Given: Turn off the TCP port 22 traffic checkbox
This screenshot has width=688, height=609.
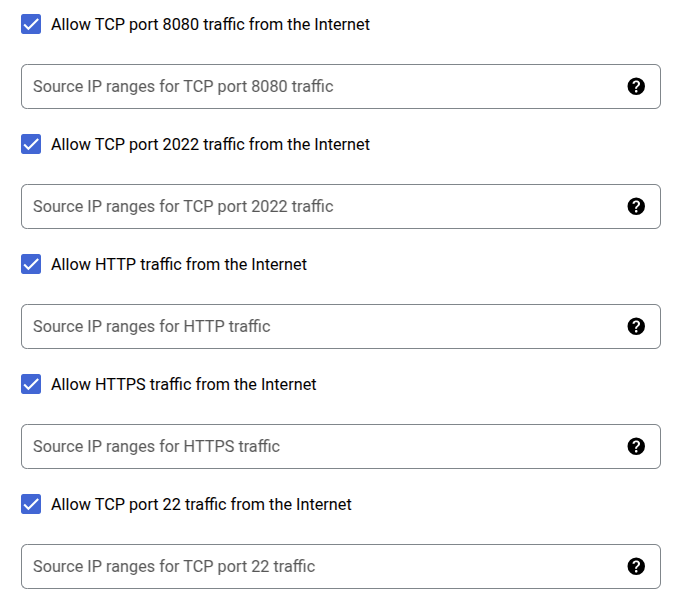Looking at the screenshot, I should pyautogui.click(x=32, y=504).
